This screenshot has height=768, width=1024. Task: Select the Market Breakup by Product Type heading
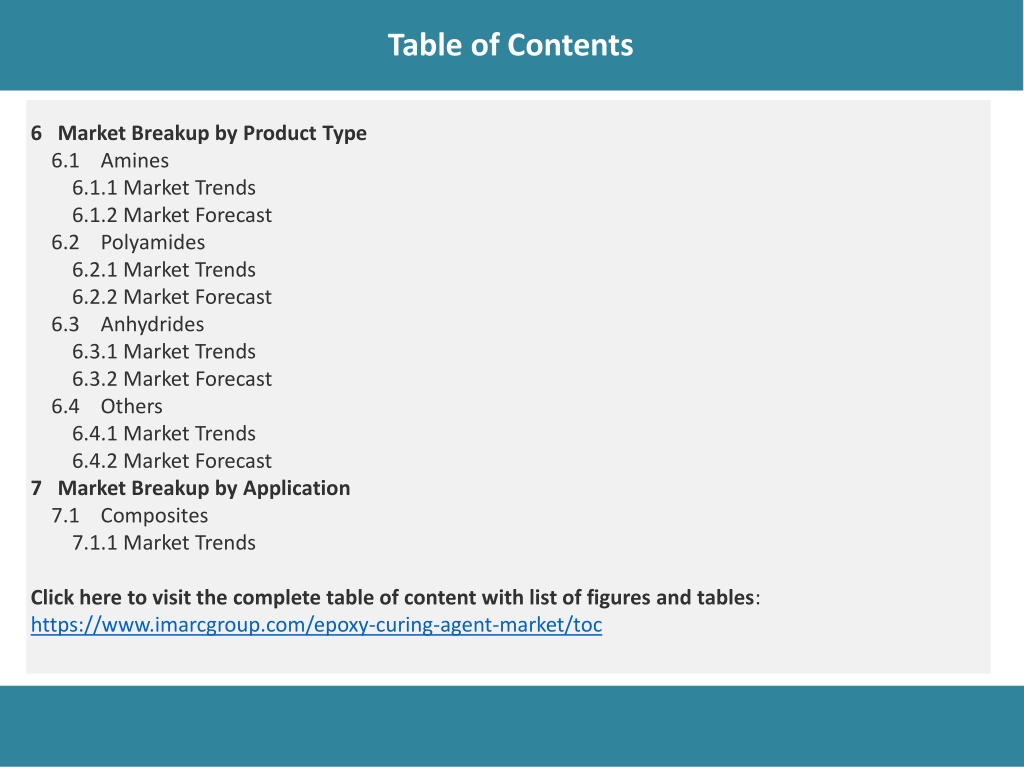199,133
